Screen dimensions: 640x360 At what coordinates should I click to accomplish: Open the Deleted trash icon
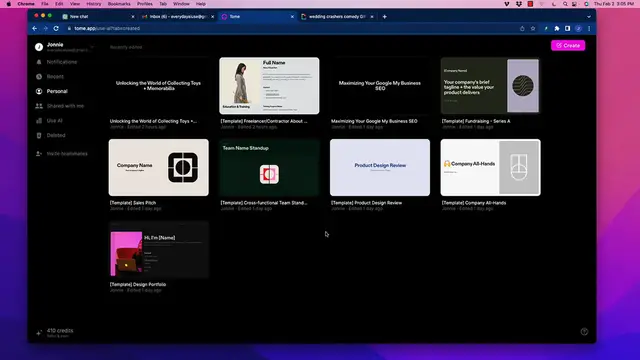39,136
